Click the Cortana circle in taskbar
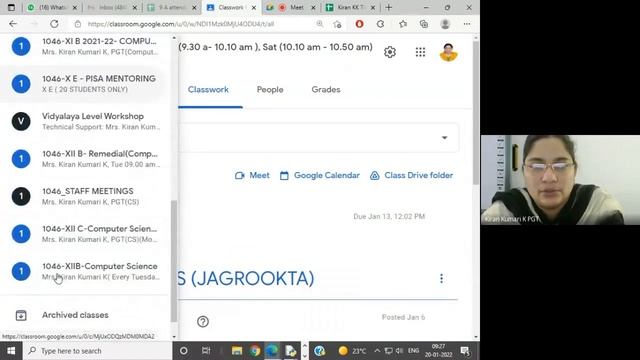The height and width of the screenshot is (360, 640). pos(184,351)
